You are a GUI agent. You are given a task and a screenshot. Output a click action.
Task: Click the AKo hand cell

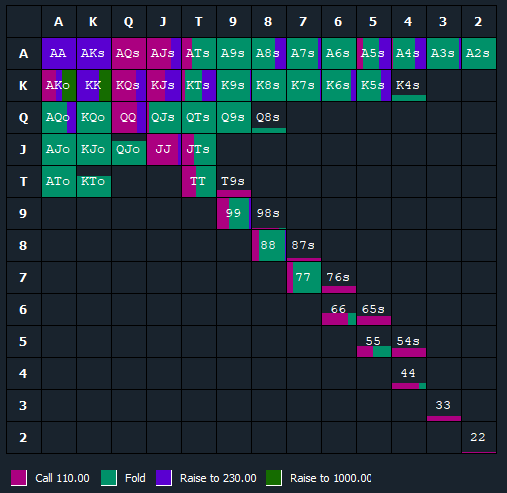coord(59,85)
